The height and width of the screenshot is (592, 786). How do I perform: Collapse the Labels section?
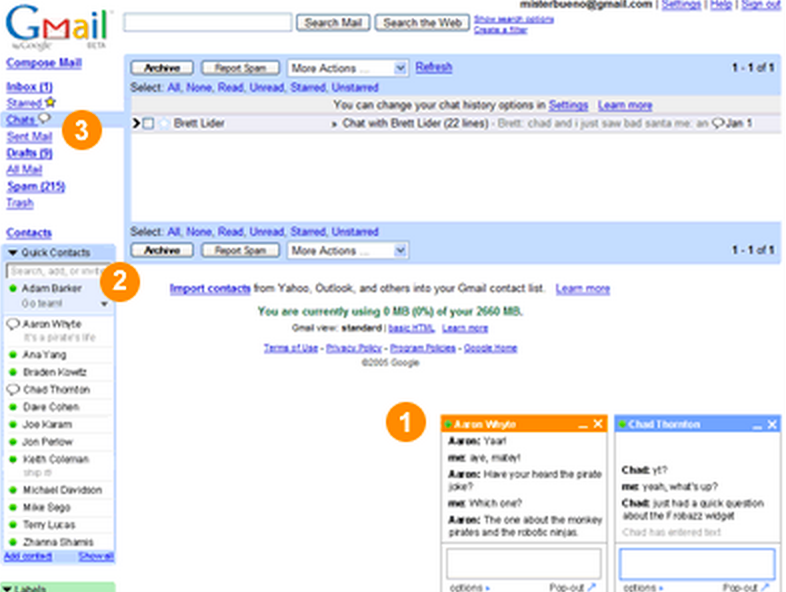[x=7, y=588]
